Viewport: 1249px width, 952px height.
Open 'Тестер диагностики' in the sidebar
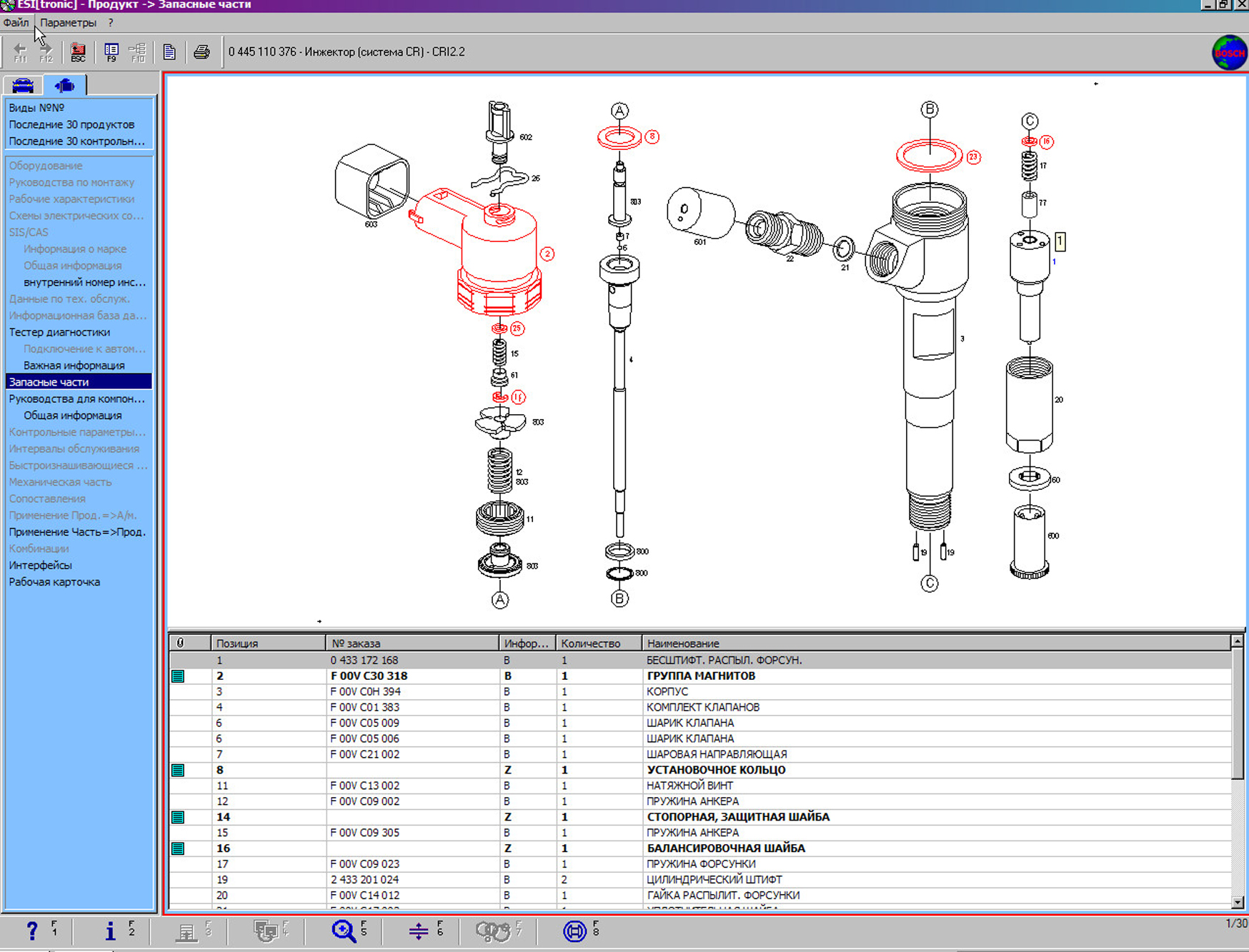[x=59, y=332]
